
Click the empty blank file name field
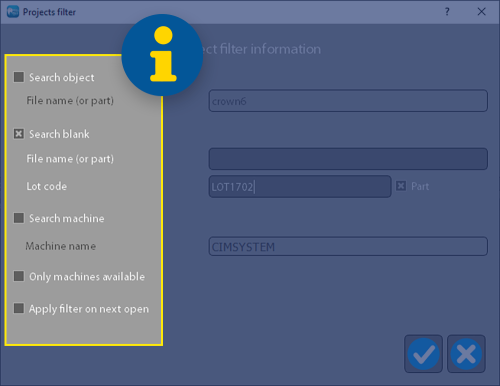click(x=348, y=159)
